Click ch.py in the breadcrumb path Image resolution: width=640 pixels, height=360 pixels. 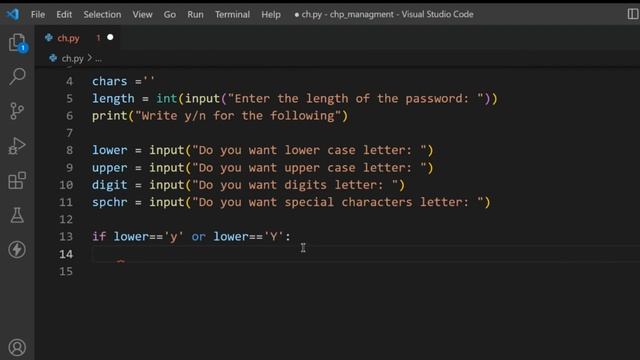tap(73, 59)
